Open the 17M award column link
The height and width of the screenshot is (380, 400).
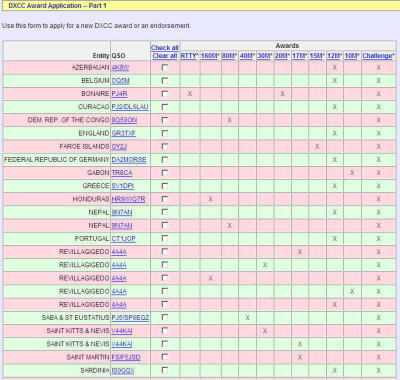click(299, 56)
